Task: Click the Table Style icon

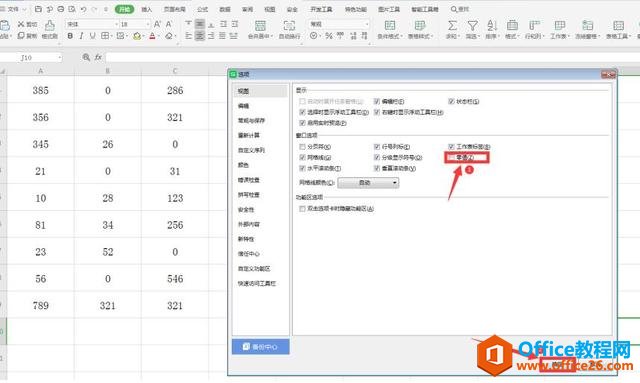Action: click(420, 26)
